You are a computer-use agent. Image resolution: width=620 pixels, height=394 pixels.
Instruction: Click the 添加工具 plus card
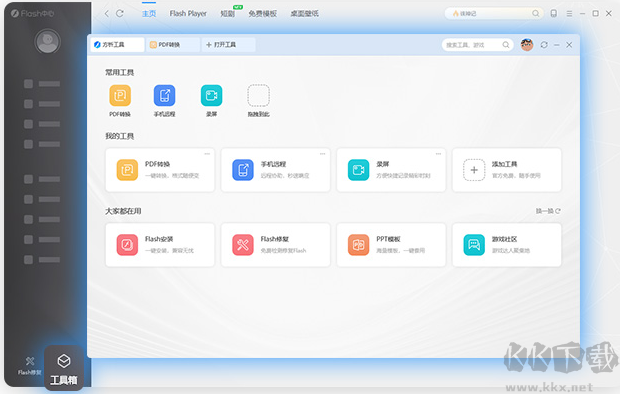507,170
